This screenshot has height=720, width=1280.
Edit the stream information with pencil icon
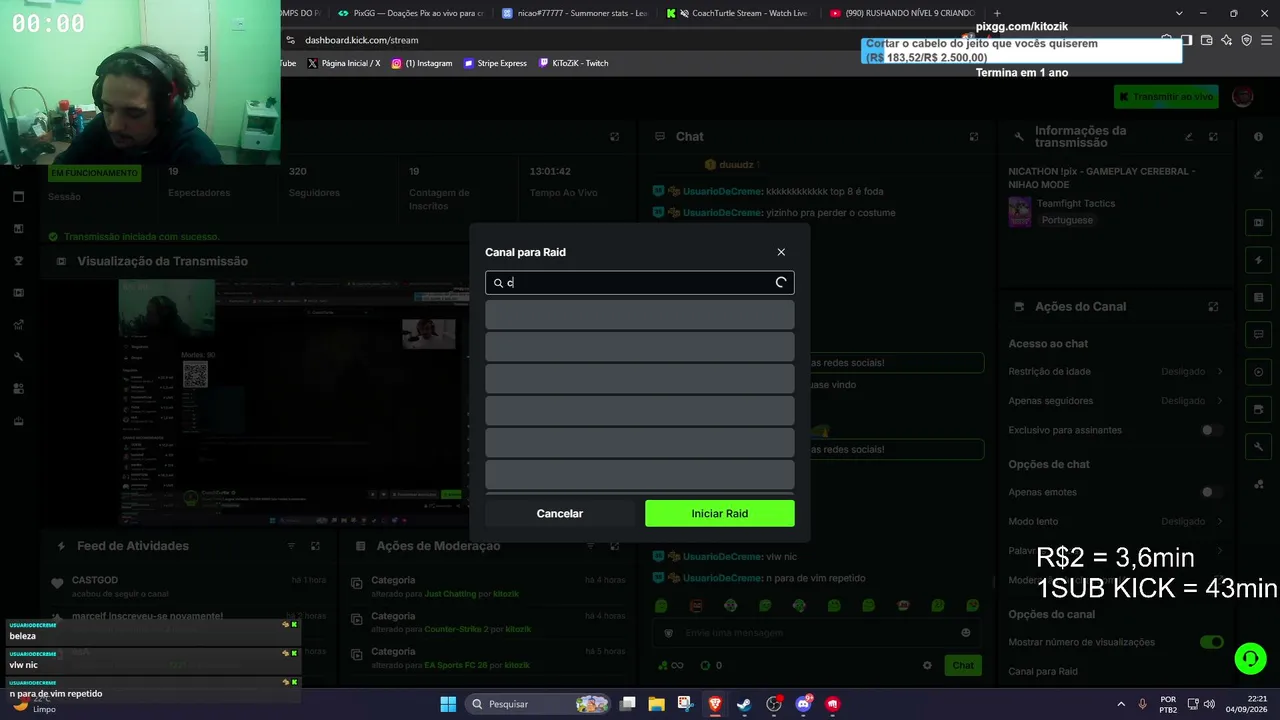1189,136
